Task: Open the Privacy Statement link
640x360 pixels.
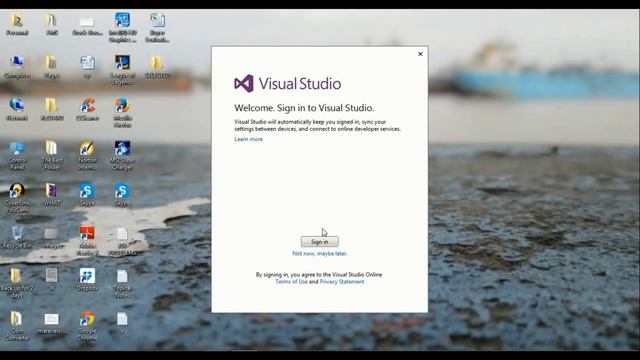Action: click(x=342, y=282)
